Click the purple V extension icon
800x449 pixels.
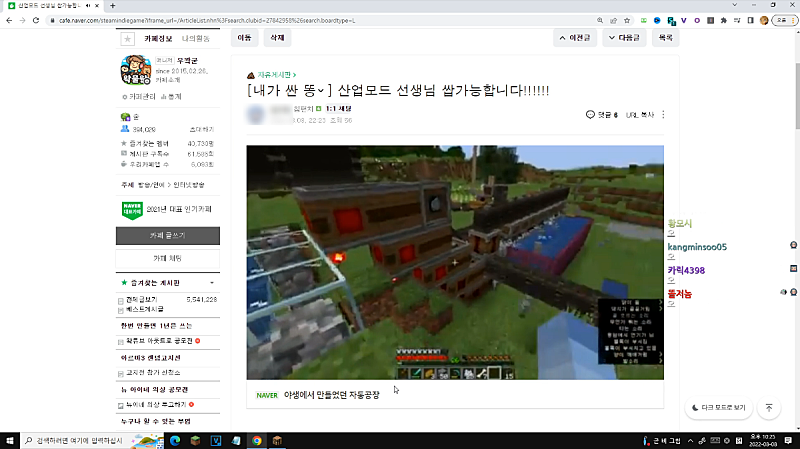(684, 20)
